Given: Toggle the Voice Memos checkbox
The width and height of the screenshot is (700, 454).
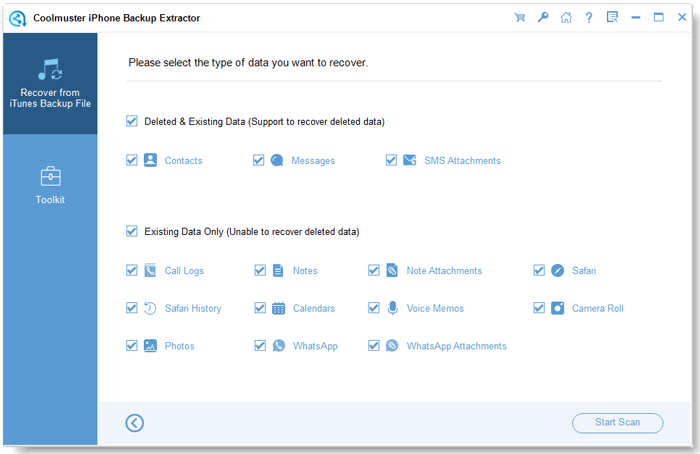Looking at the screenshot, I should tap(374, 308).
